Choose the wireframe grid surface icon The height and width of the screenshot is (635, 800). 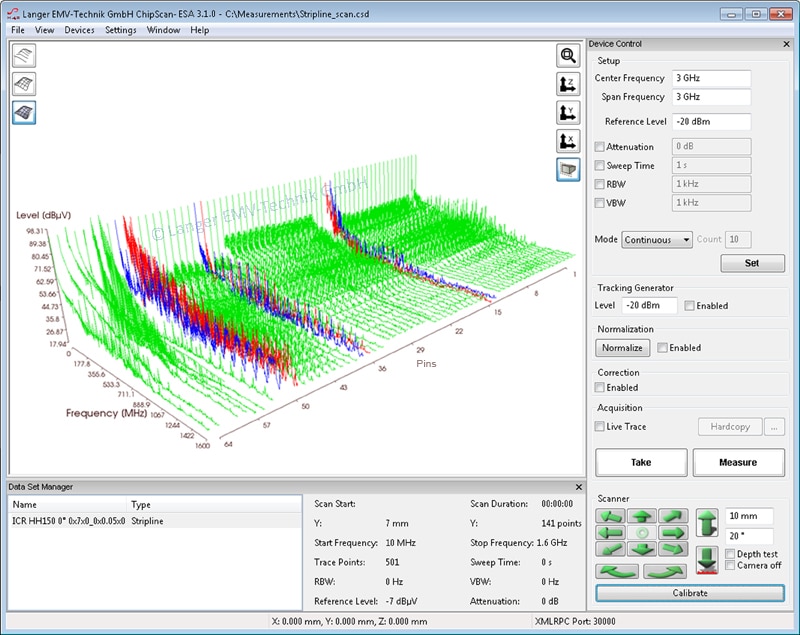point(24,84)
